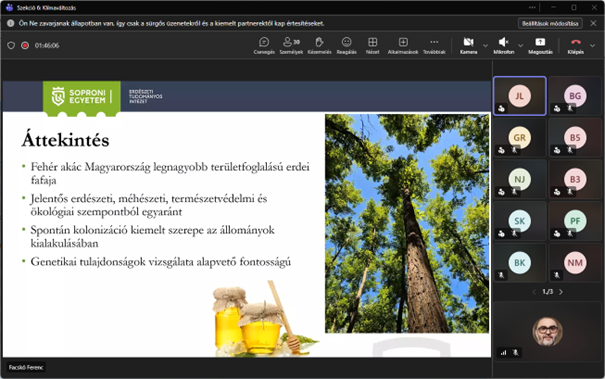
Task: Raise hand with Kézemelés button
Action: coord(319,45)
